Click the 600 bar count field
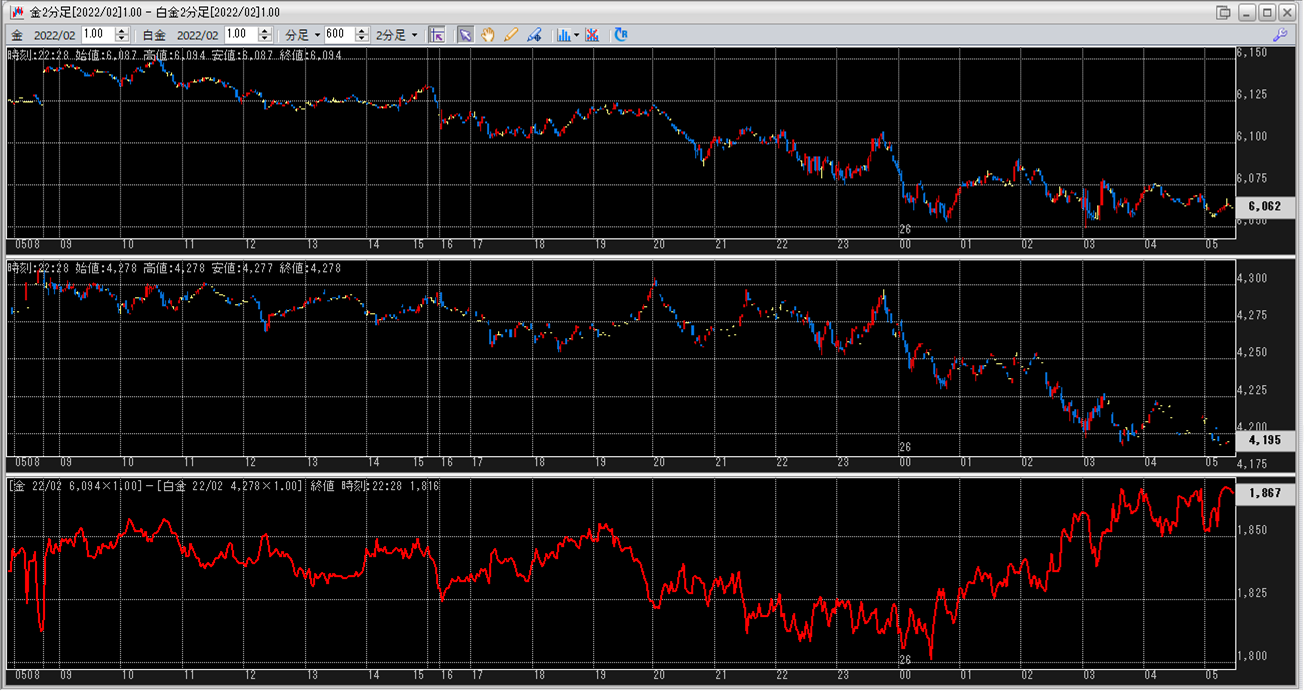The image size is (1304, 691). [338, 34]
